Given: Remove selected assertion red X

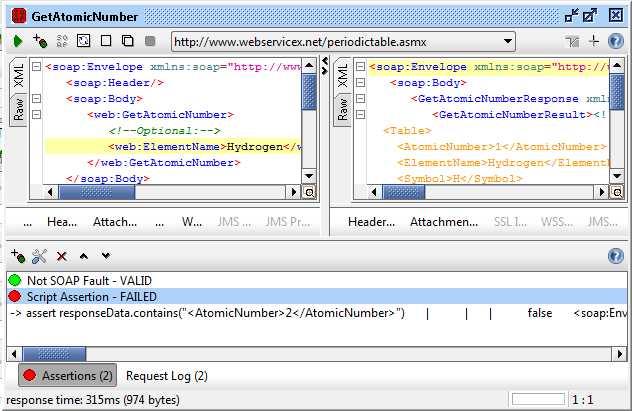Looking at the screenshot, I should pos(62,256).
